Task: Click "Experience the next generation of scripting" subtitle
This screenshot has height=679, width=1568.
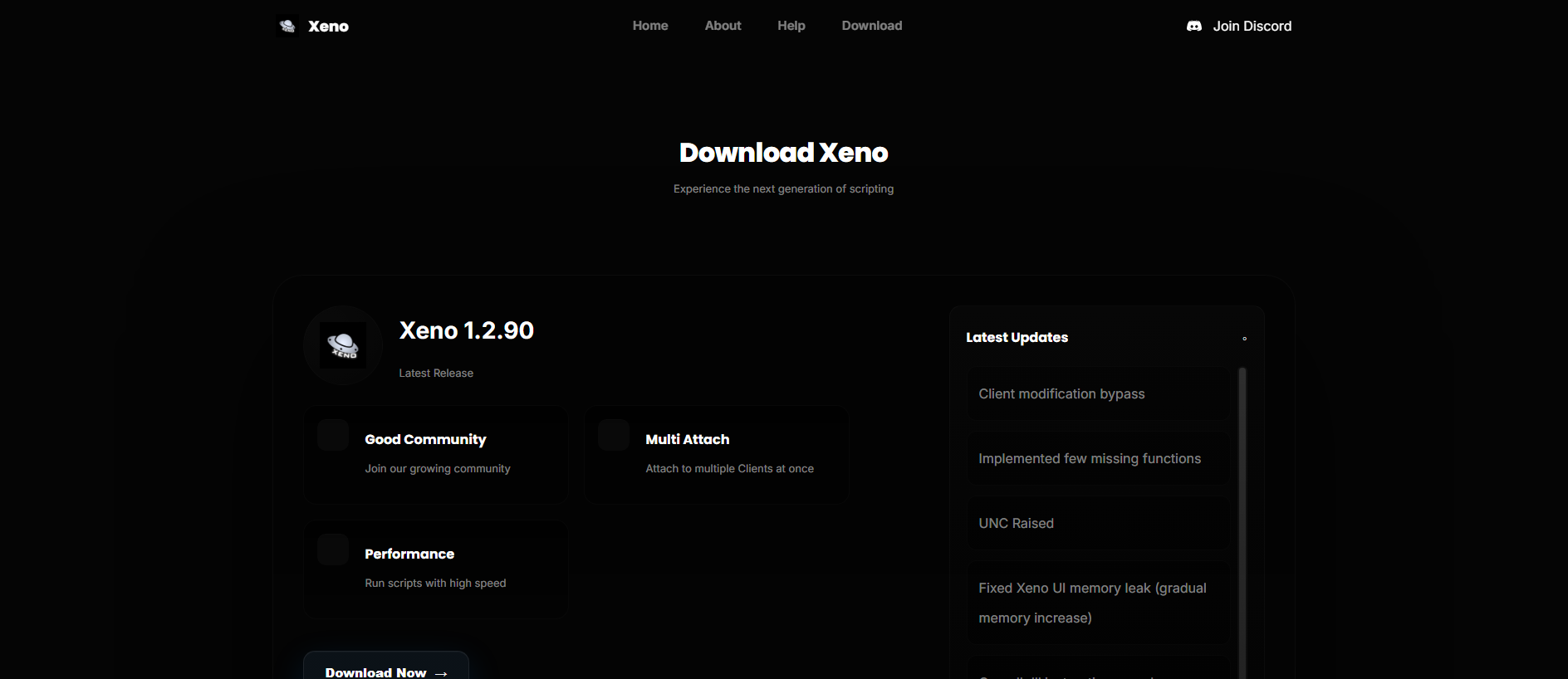Action: coord(784,189)
